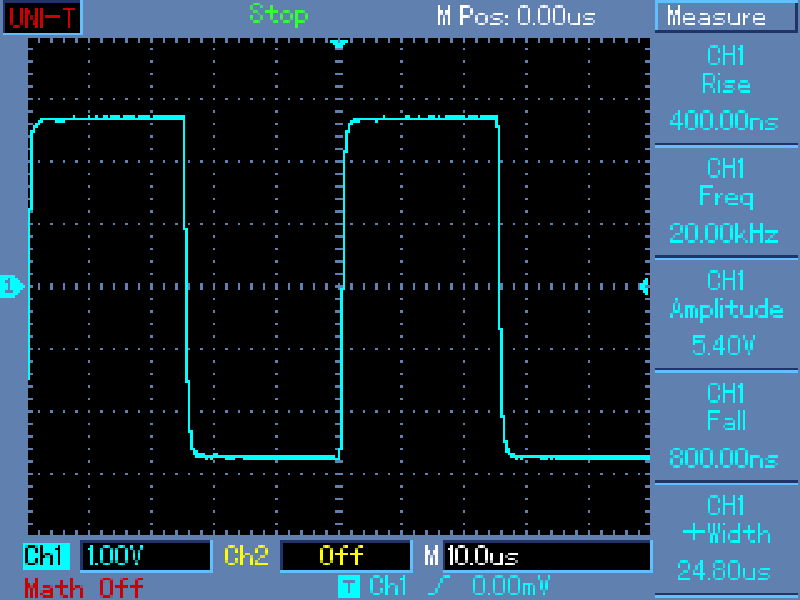This screenshot has height=600, width=800.
Task: Click the trigger position marker at top
Action: tap(339, 44)
